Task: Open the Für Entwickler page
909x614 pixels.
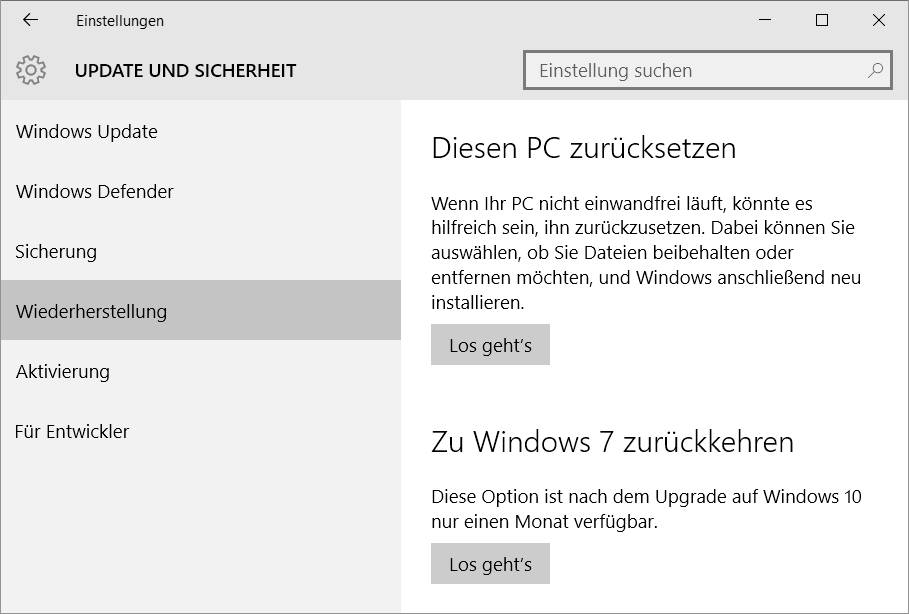Action: tap(71, 431)
